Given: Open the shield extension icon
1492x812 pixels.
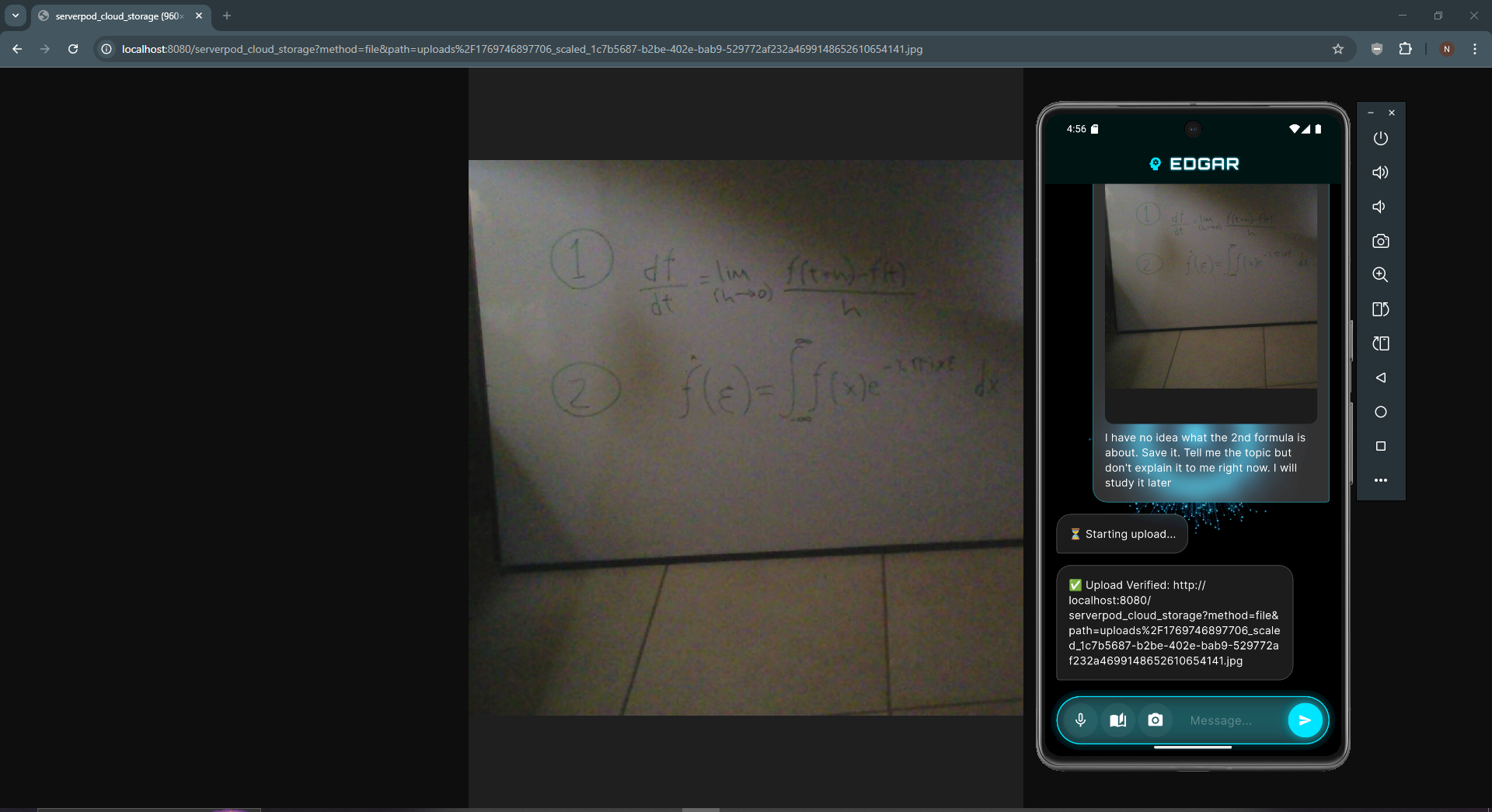Looking at the screenshot, I should point(1377,49).
